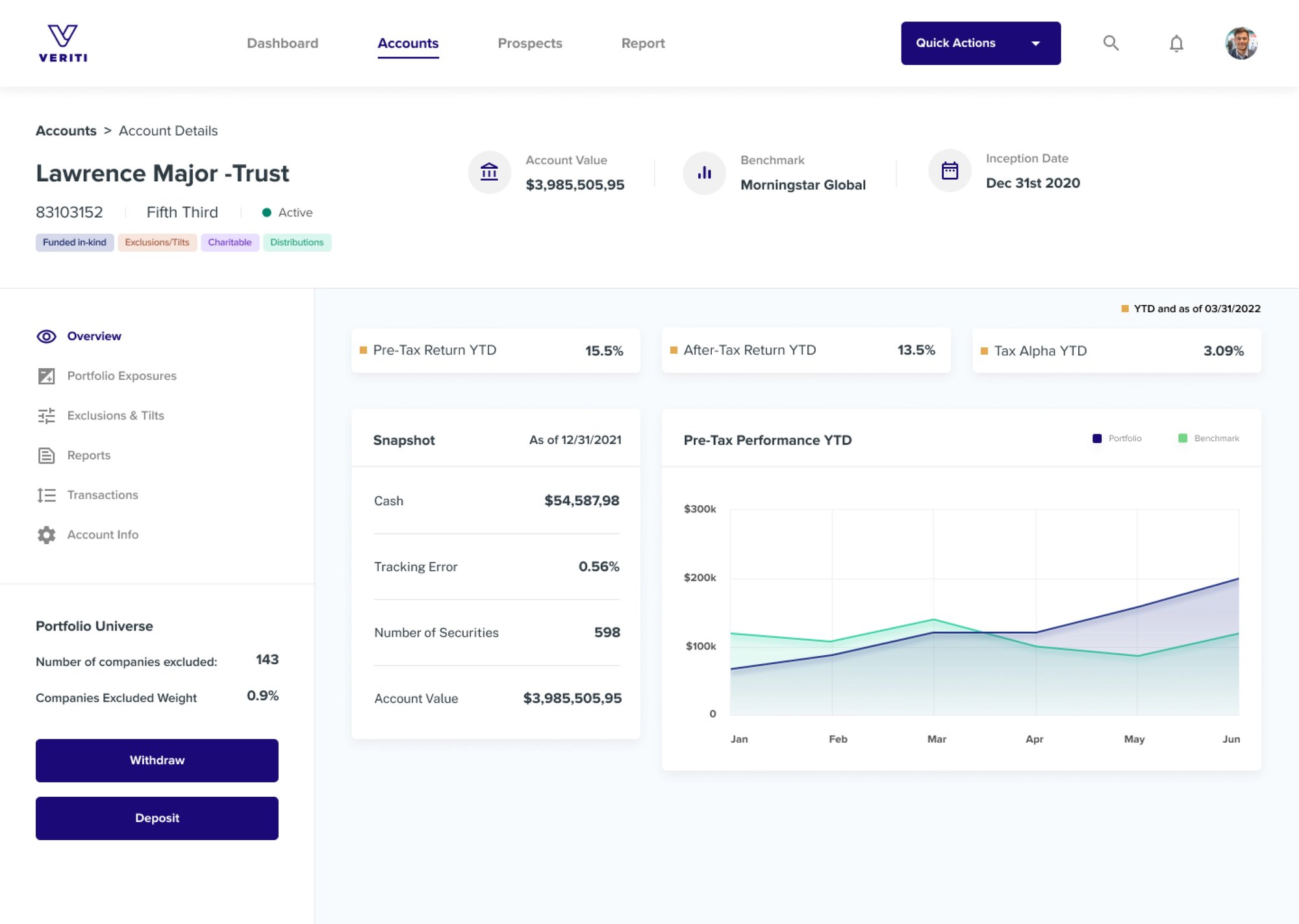Click the search magnifier icon
This screenshot has height=924, width=1299.
pyautogui.click(x=1111, y=43)
